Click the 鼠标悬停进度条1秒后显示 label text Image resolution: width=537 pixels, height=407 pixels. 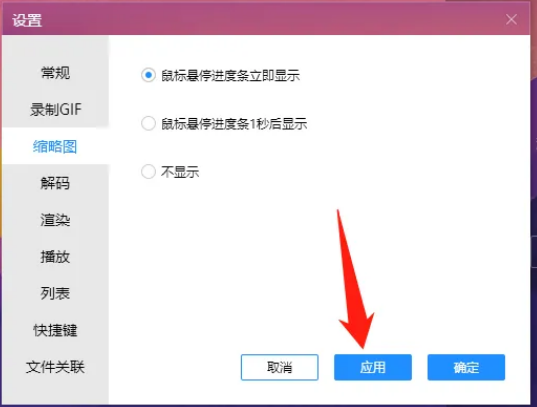pyautogui.click(x=234, y=124)
